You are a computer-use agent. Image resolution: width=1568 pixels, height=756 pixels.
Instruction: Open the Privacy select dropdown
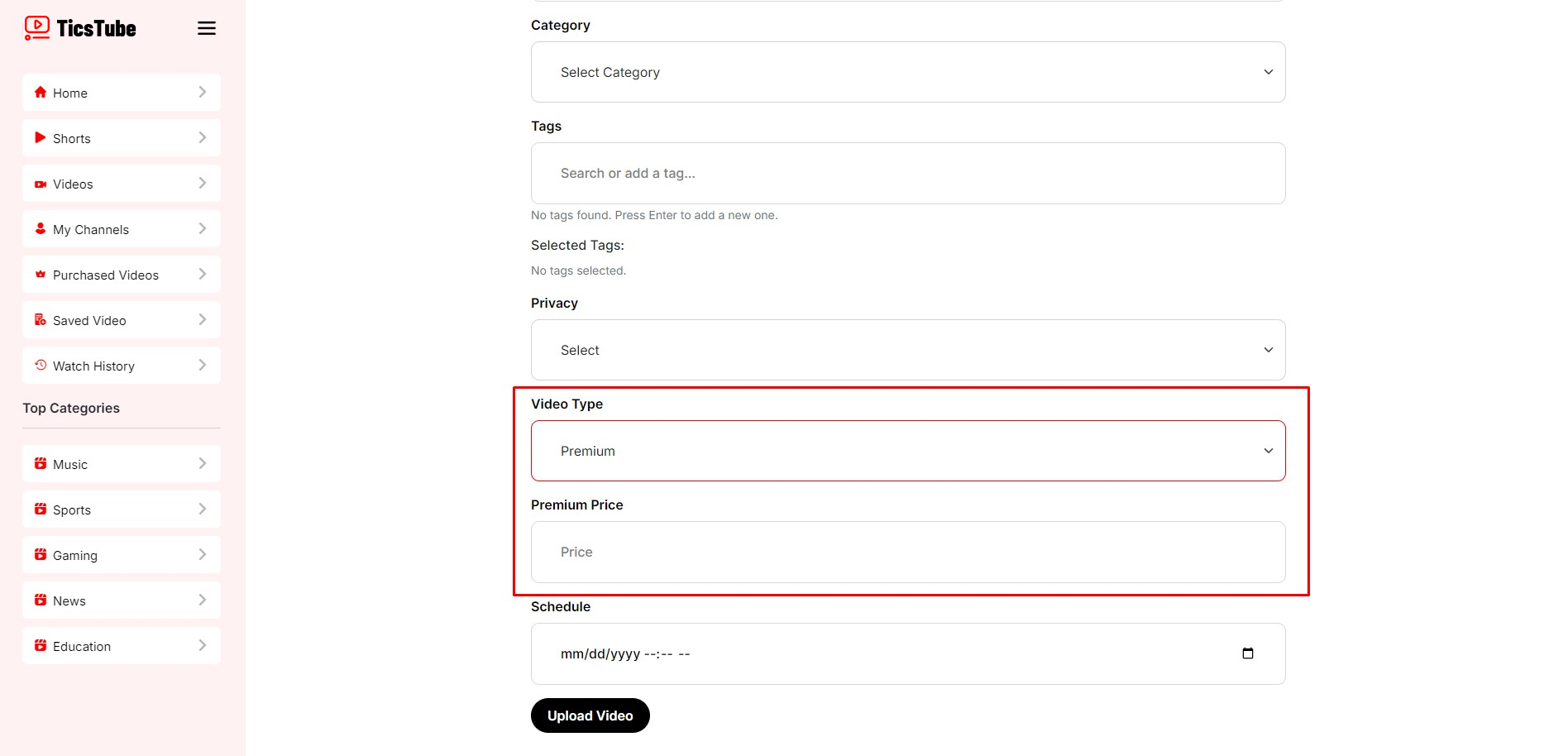click(907, 350)
